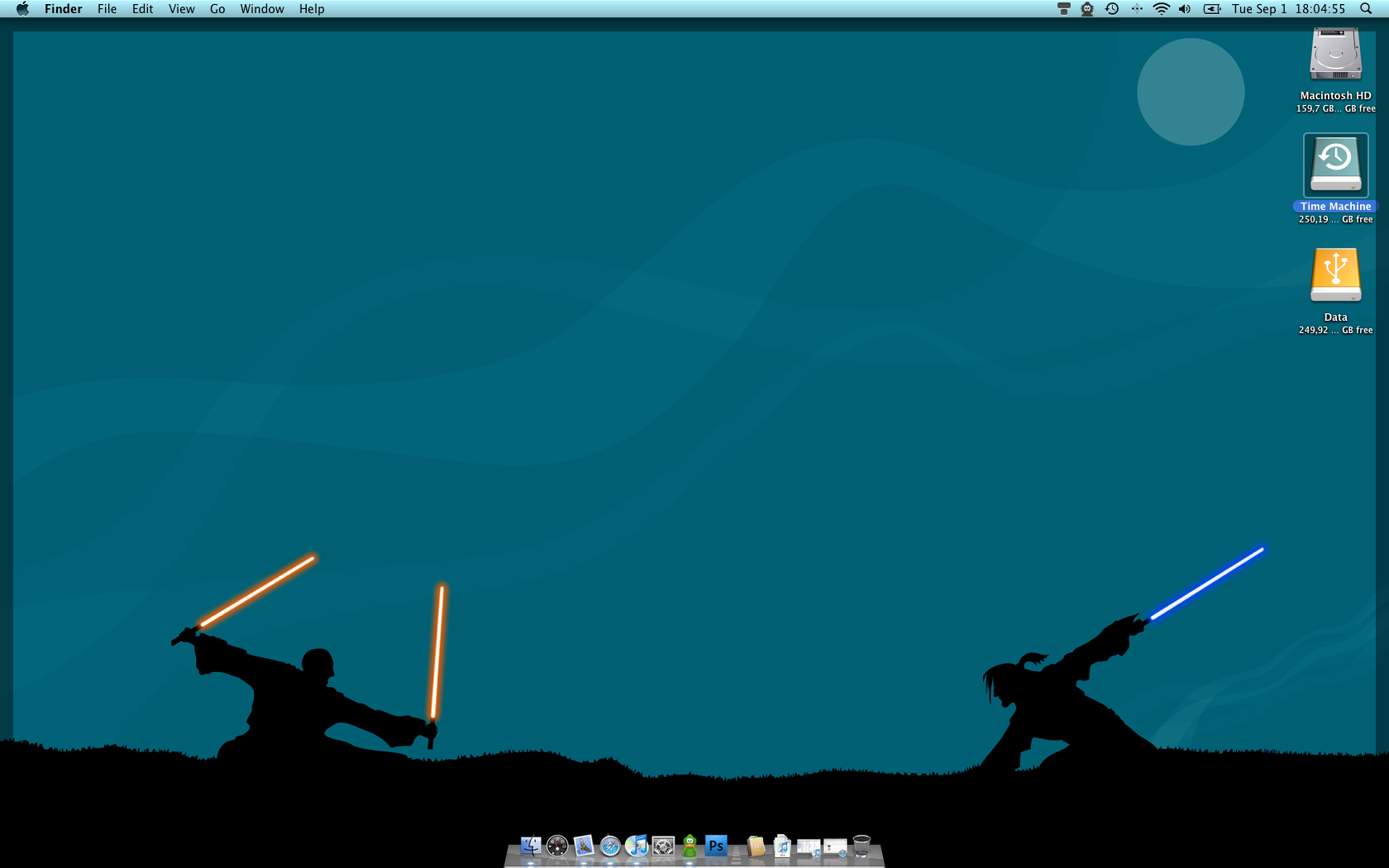Image resolution: width=1389 pixels, height=868 pixels.
Task: Open the Apple menu
Action: click(x=22, y=9)
